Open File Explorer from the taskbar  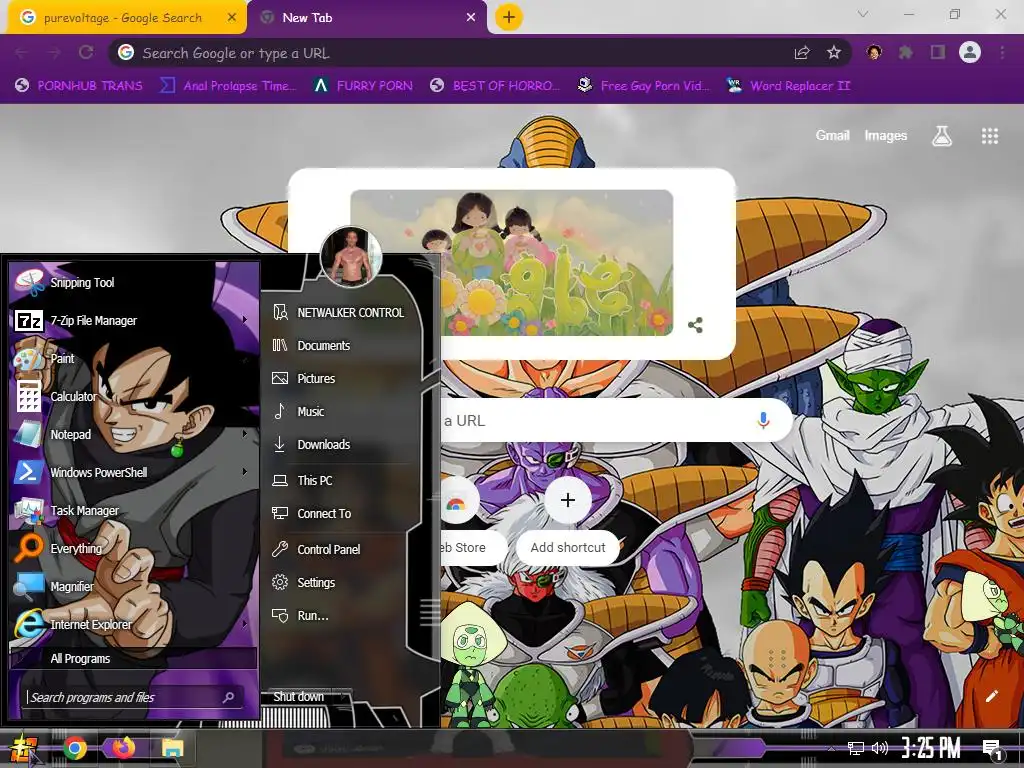[x=172, y=748]
